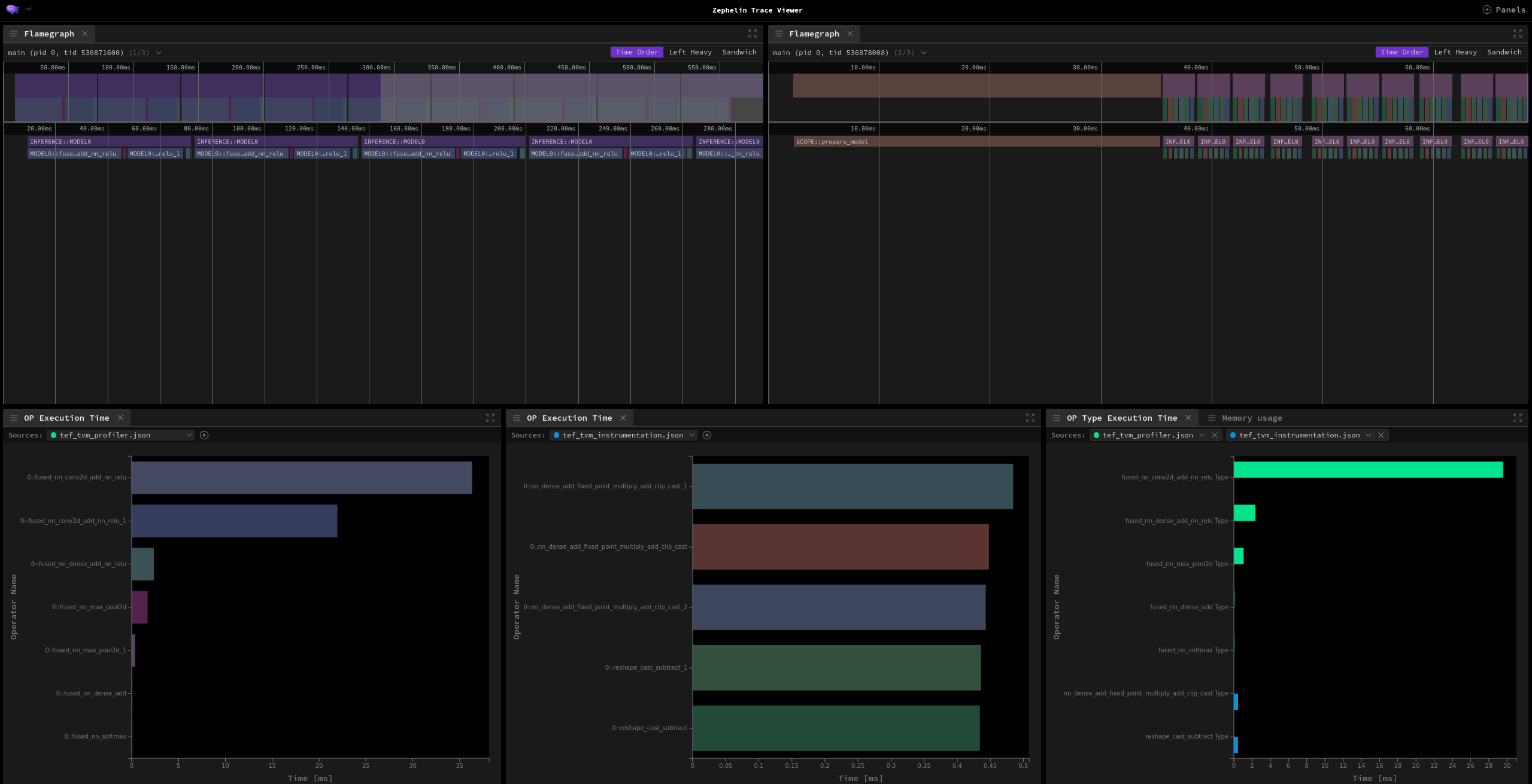Select Time Order in left Flamegraph
1532x784 pixels.
pos(636,52)
